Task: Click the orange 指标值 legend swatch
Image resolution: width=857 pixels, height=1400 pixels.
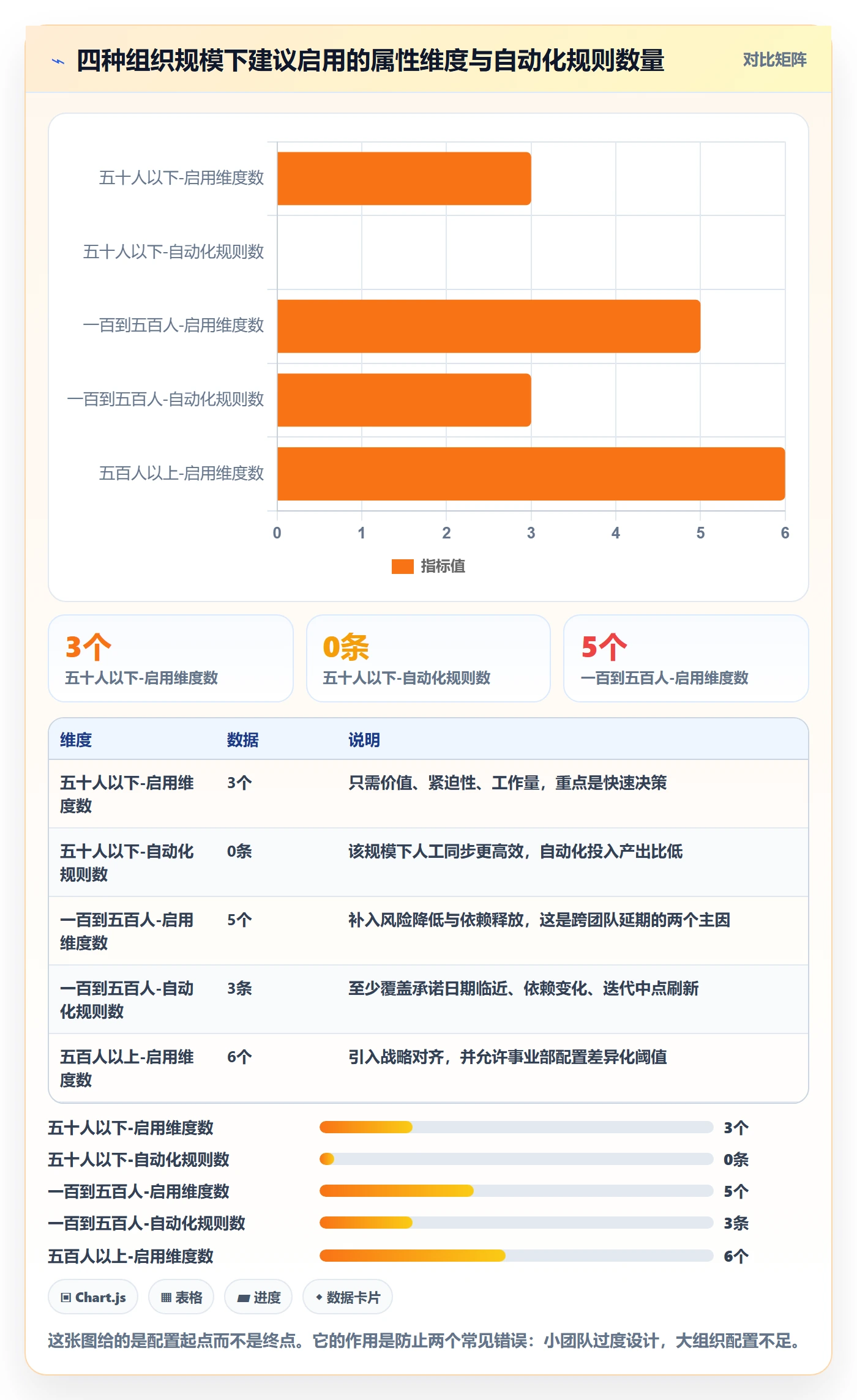Action: [x=402, y=567]
